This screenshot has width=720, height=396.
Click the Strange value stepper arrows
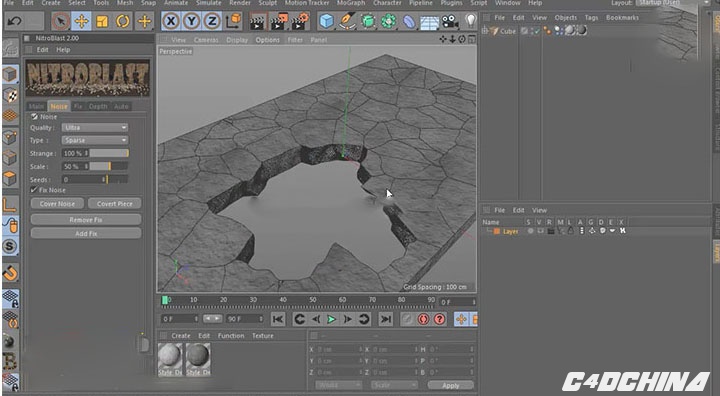coord(86,153)
